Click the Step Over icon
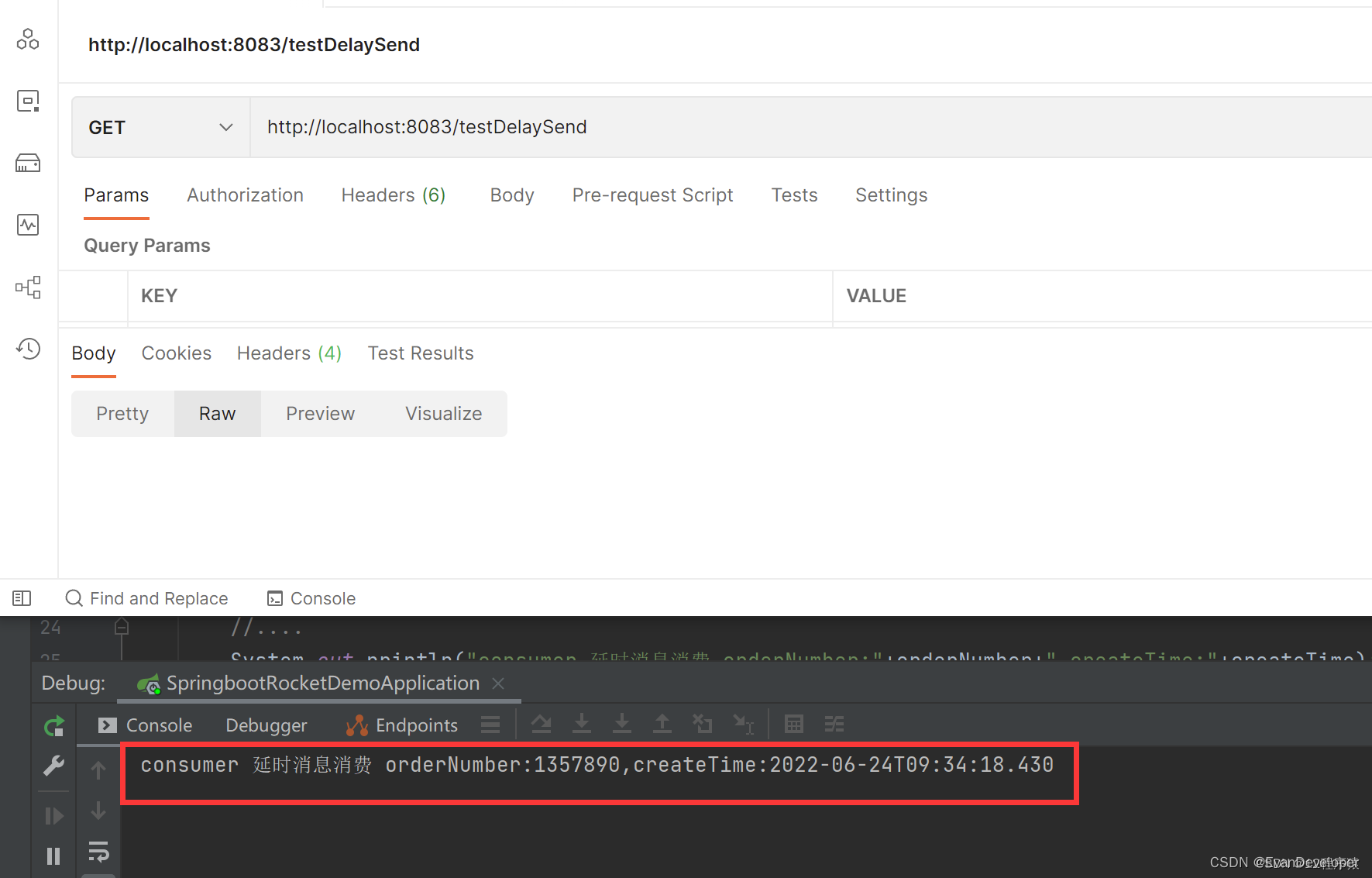The image size is (1372, 878). tap(542, 725)
